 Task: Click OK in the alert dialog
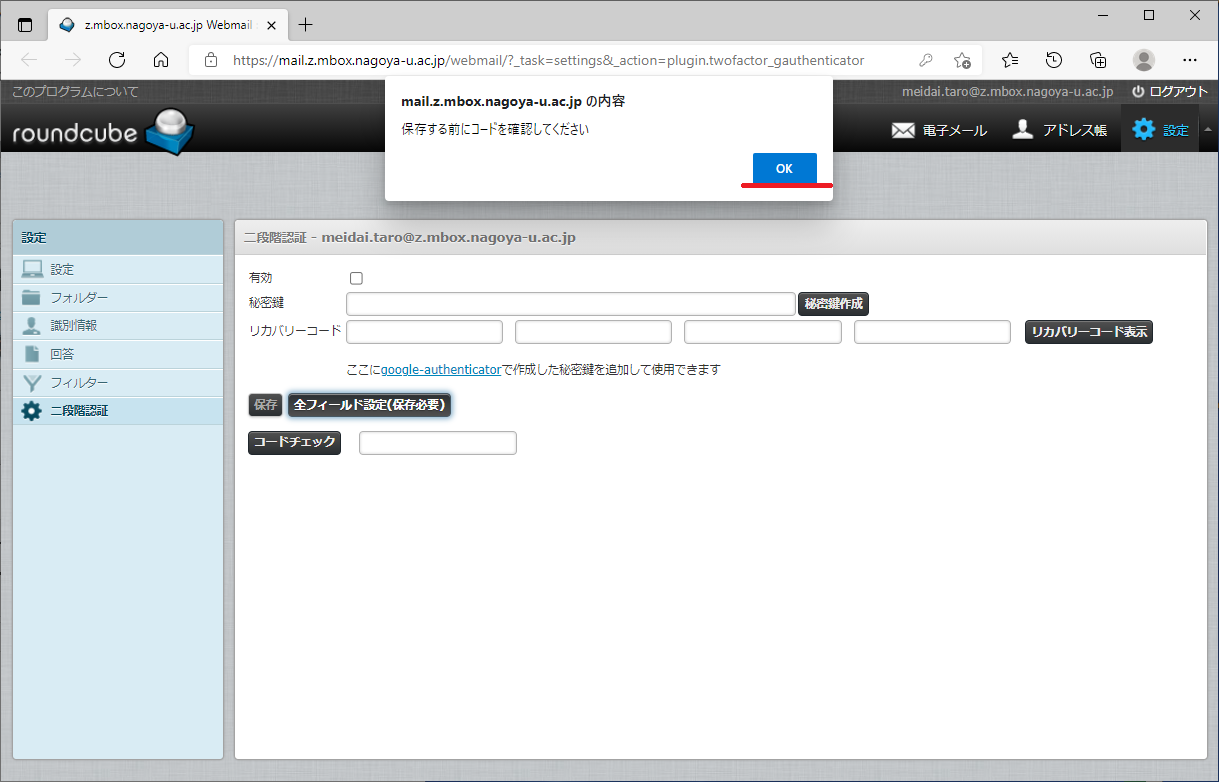[784, 168]
